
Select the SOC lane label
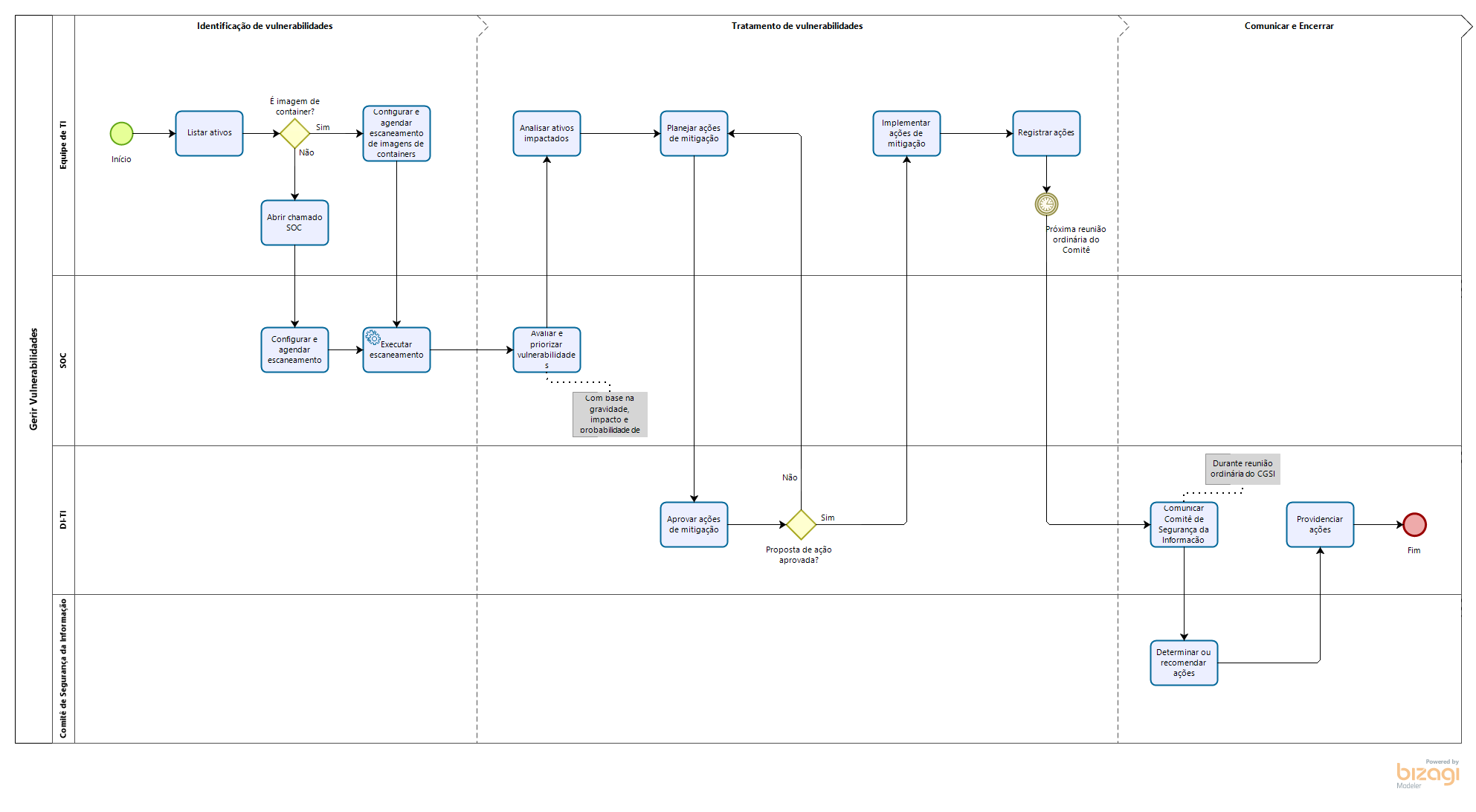coord(63,361)
